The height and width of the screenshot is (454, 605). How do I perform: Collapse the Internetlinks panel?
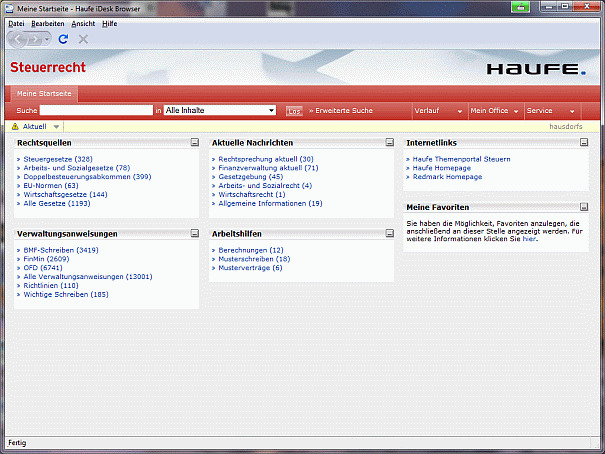[584, 142]
